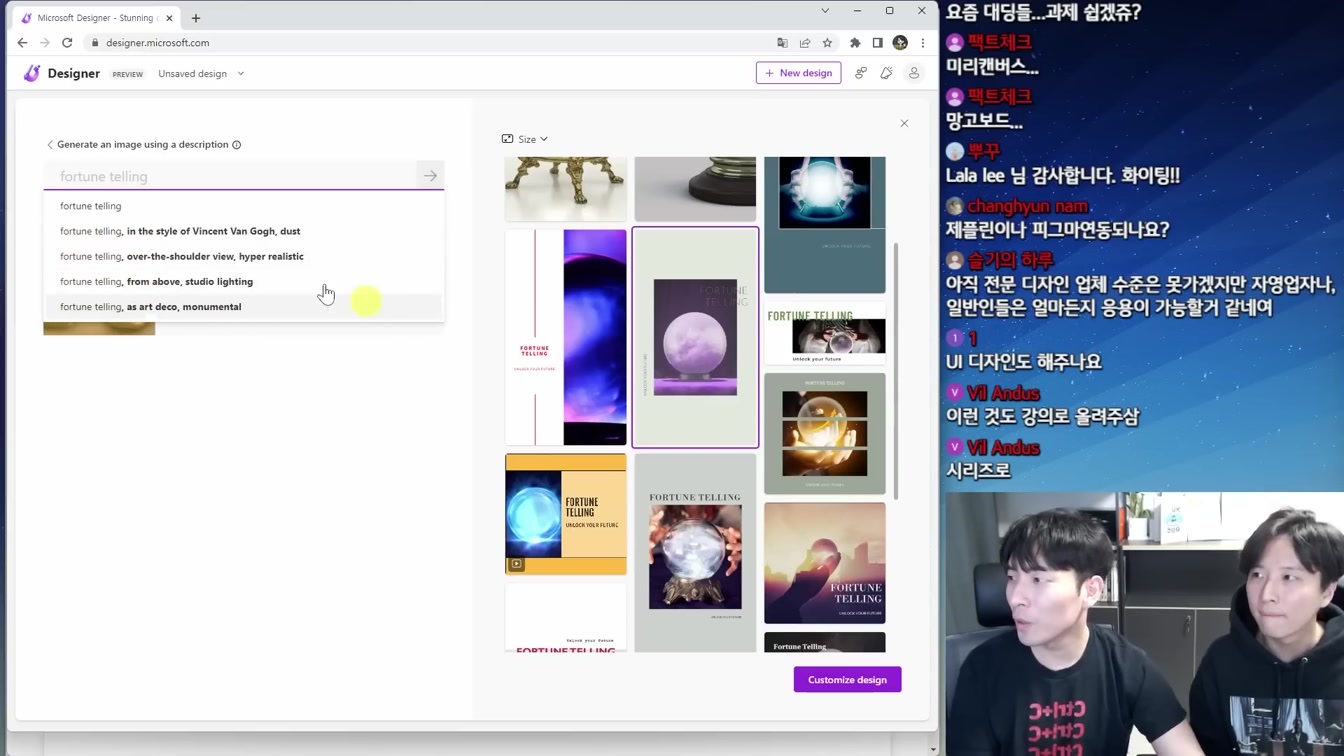Choose the Vincent Van Gogh, dust suggestion
The height and width of the screenshot is (756, 1344).
coord(243,231)
